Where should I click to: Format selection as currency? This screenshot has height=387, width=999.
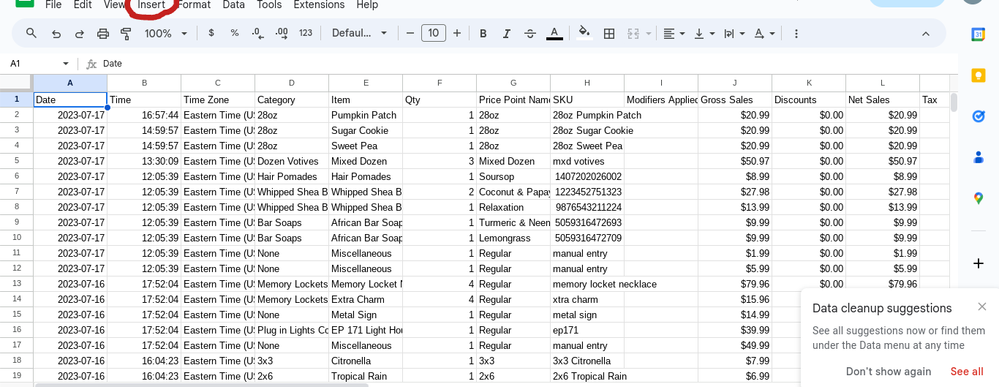(212, 33)
